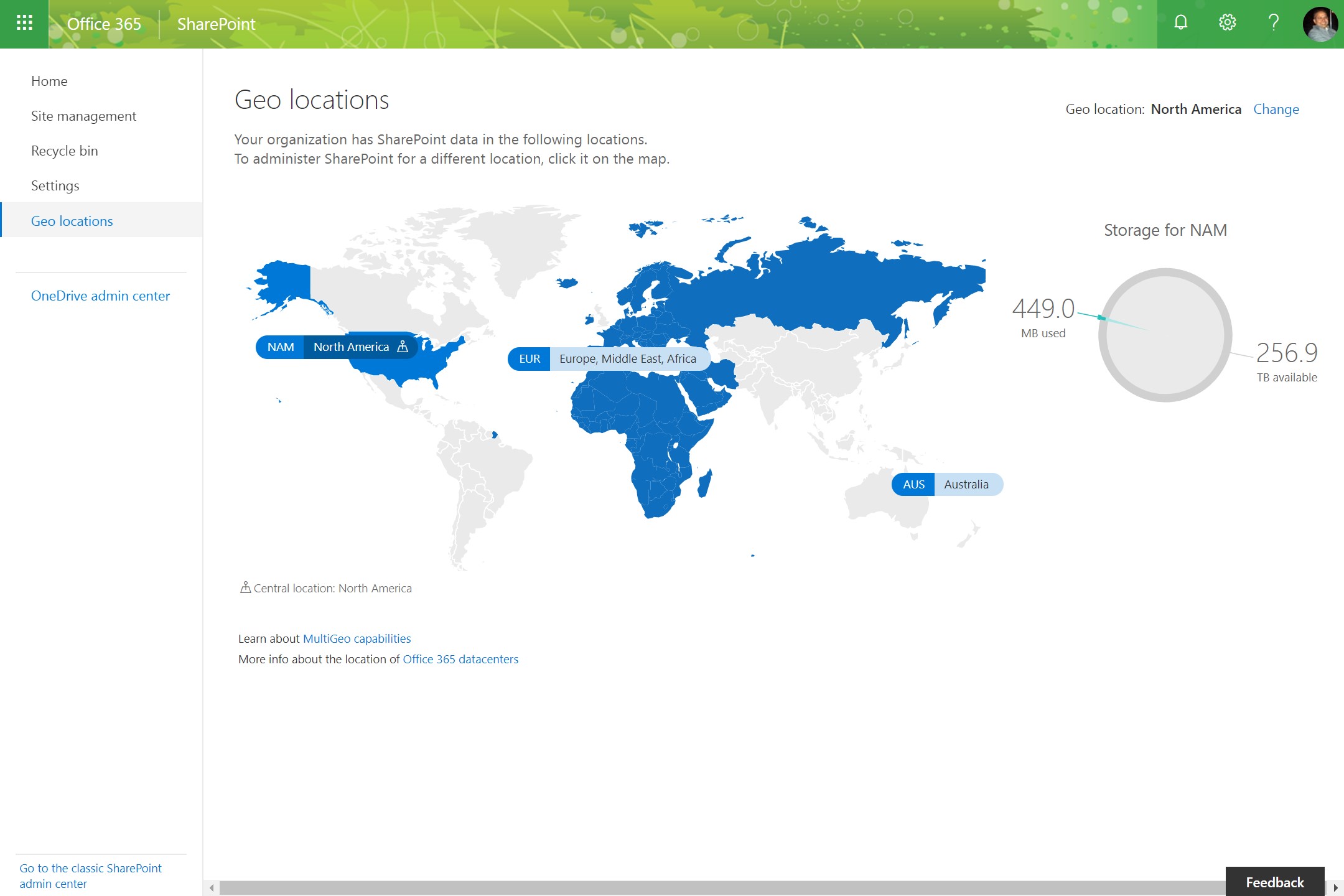Click the EUR badge on the map
The image size is (1344, 896).
coord(530,359)
